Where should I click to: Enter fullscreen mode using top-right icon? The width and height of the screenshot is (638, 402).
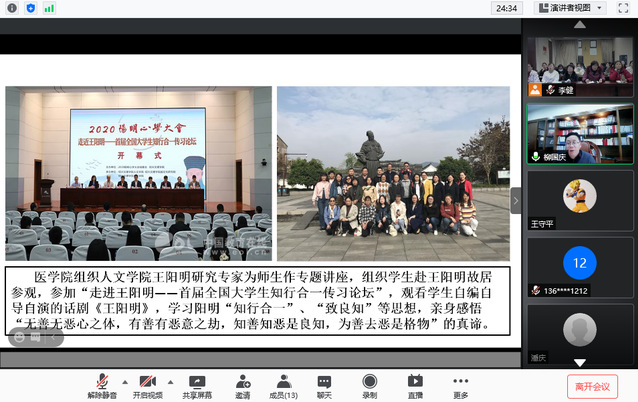coord(625,8)
